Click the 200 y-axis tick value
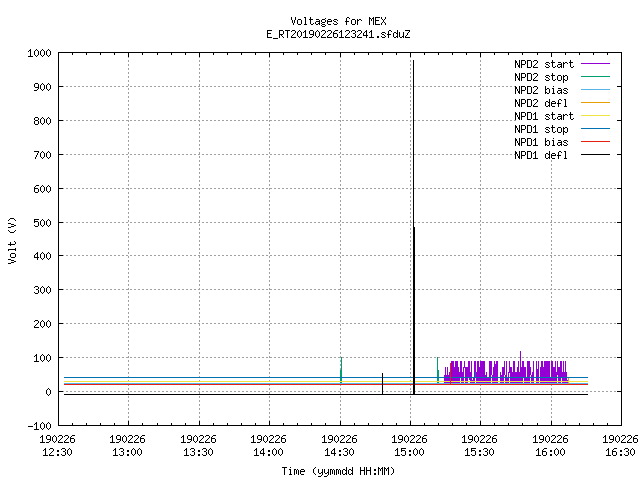 click(42, 324)
